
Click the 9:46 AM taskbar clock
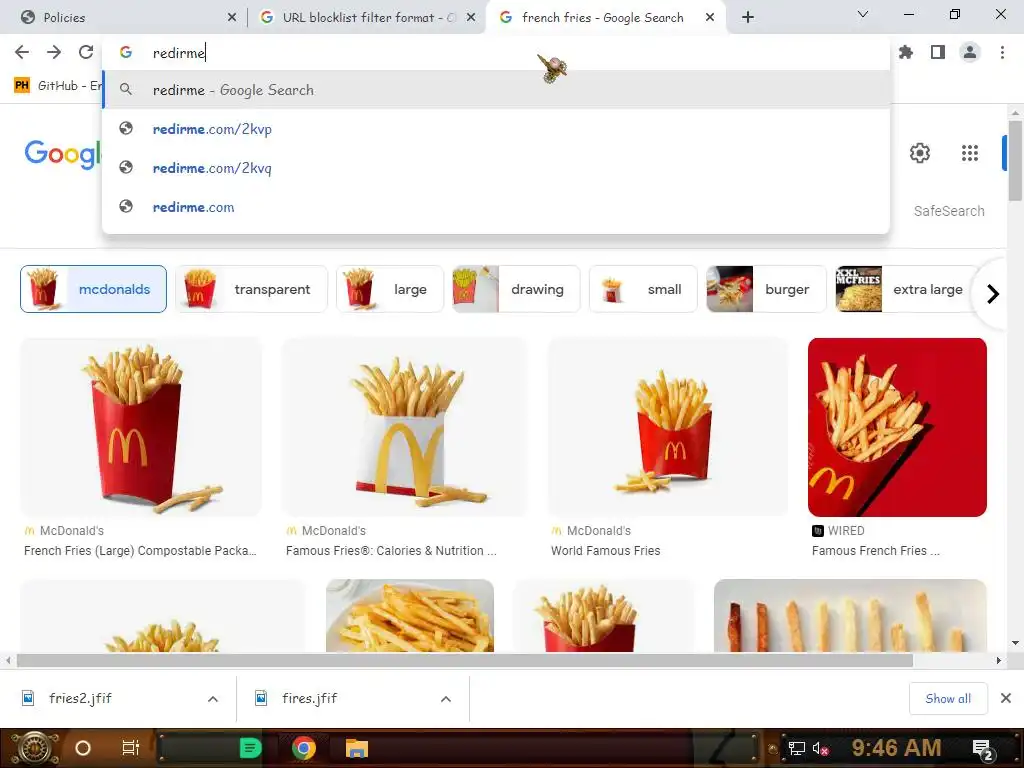896,748
